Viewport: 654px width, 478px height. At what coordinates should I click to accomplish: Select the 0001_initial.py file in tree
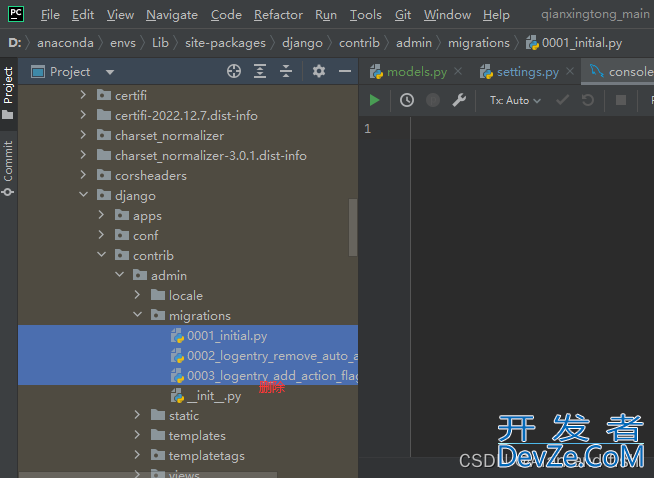[188, 336]
